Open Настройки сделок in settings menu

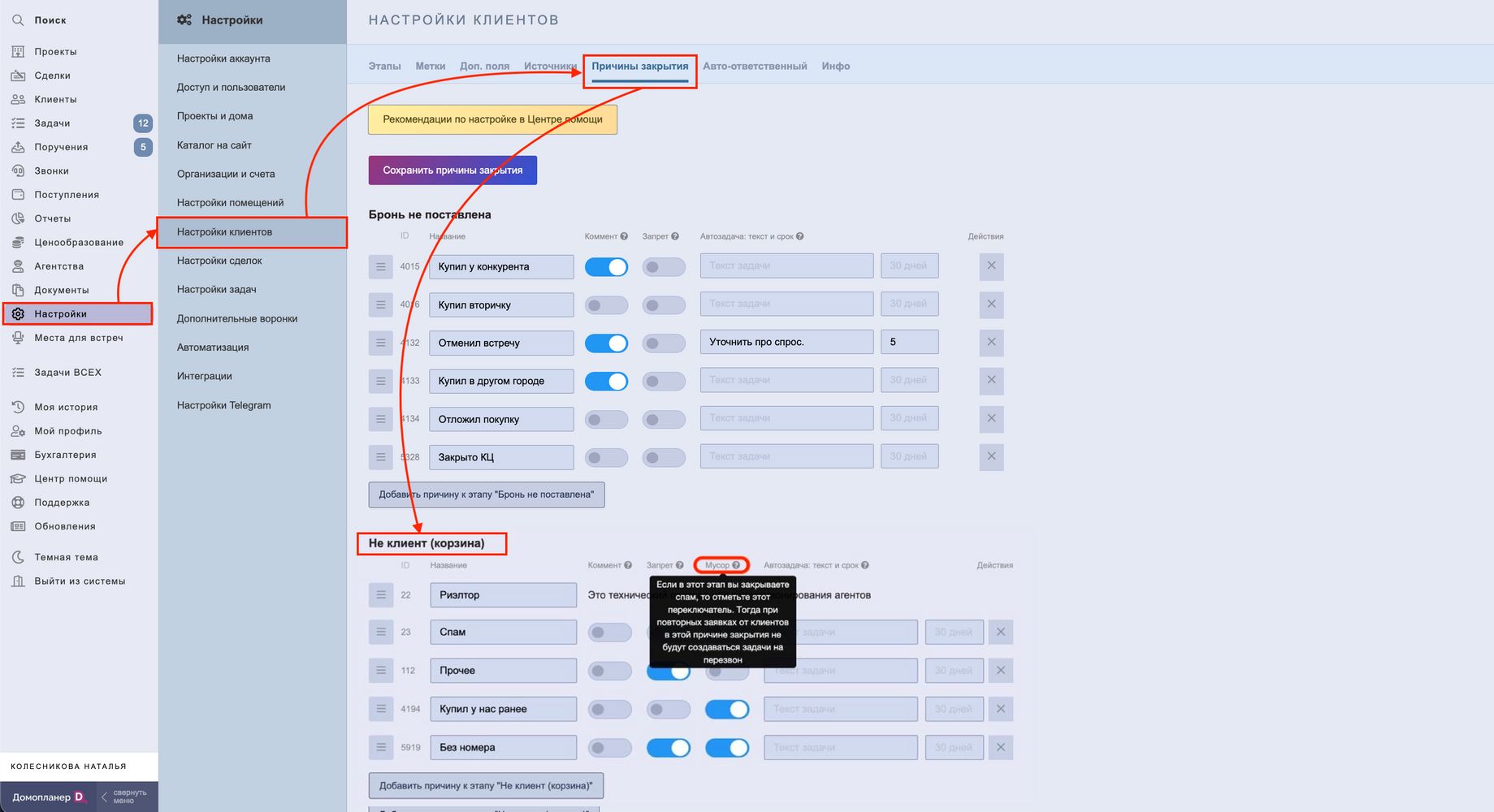tap(219, 261)
